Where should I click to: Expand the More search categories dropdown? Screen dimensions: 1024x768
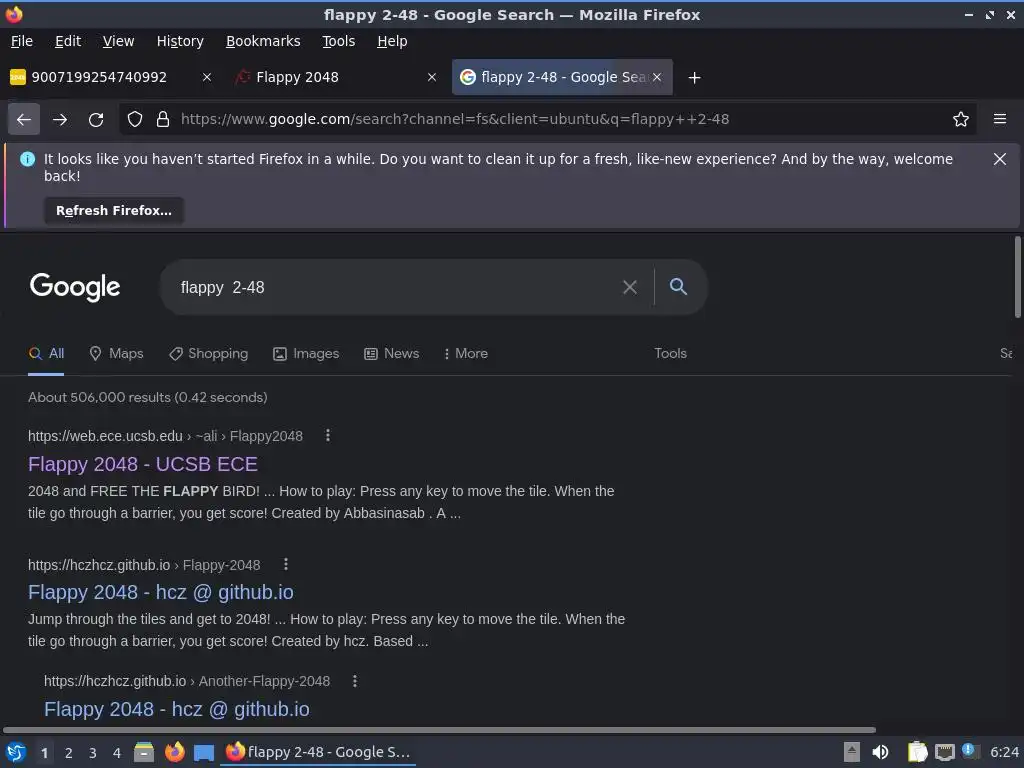[x=466, y=353]
